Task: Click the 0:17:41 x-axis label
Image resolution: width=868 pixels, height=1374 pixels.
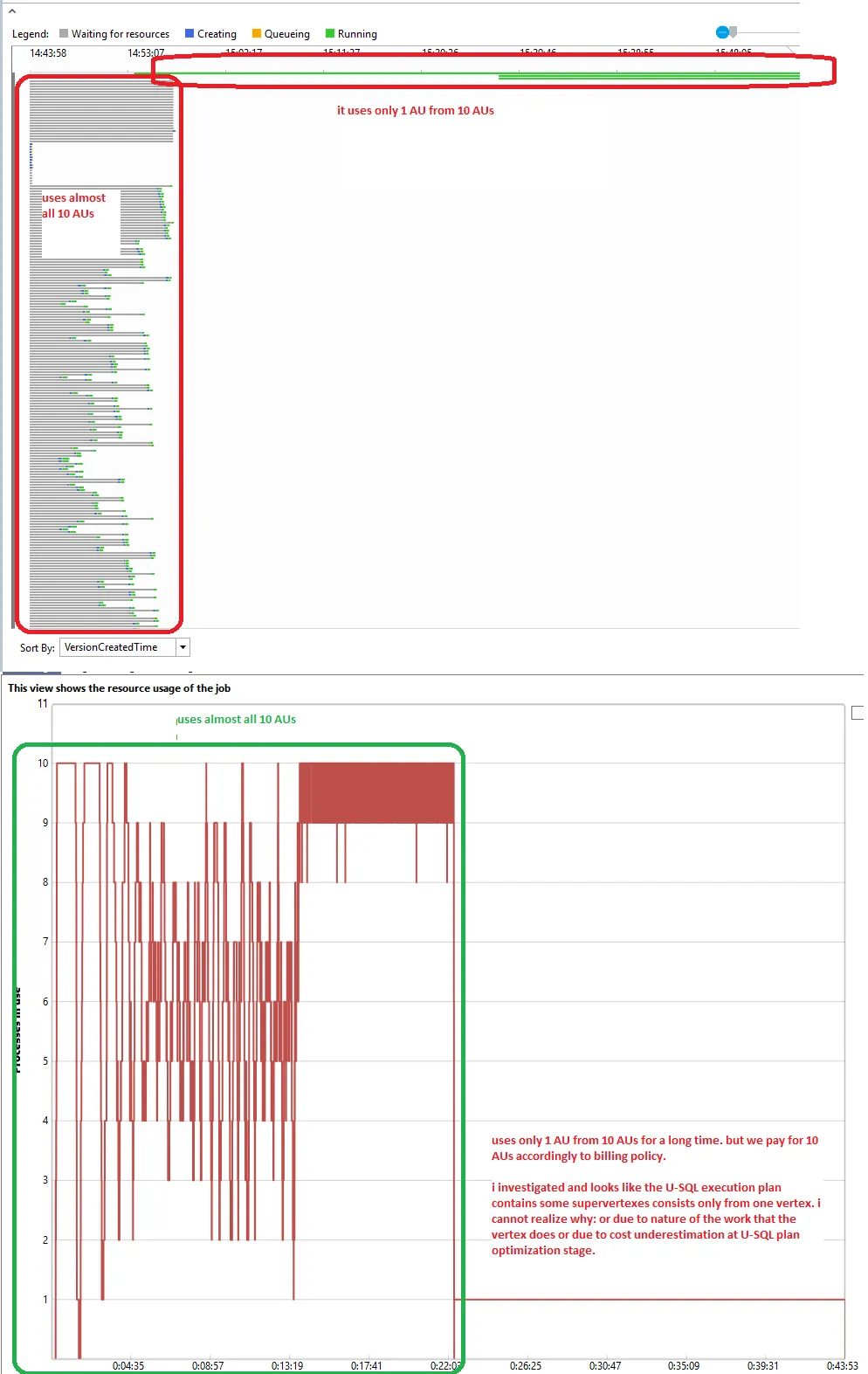Action: click(367, 1366)
